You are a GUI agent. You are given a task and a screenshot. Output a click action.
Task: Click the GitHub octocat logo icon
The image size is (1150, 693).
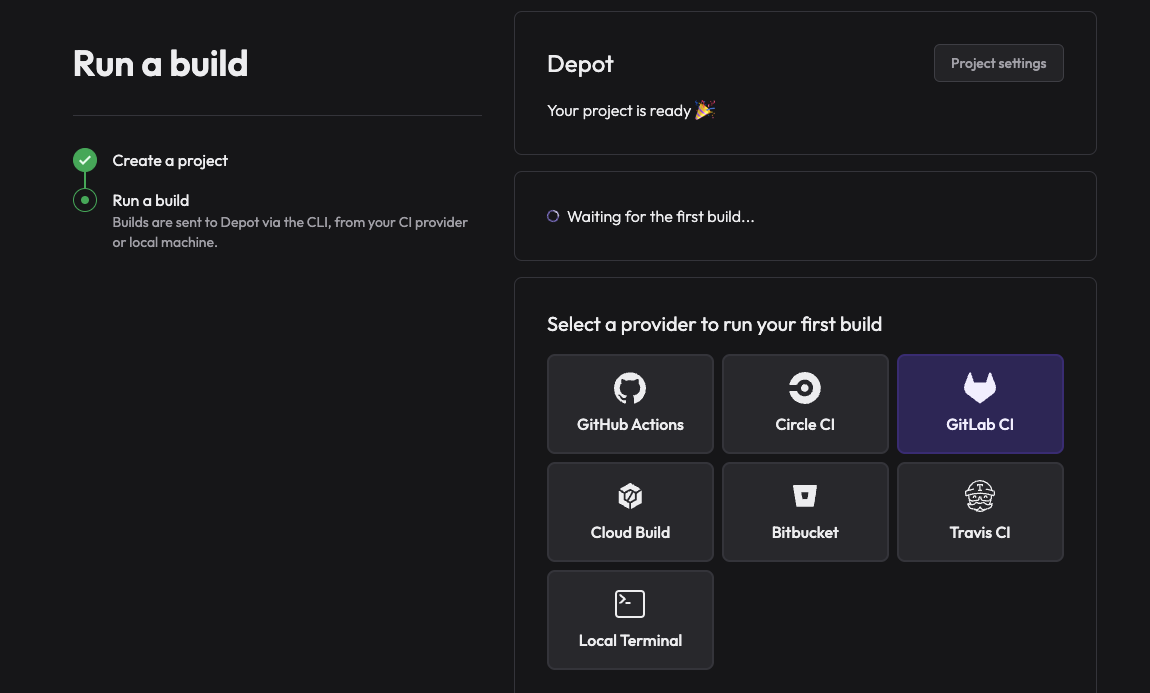630,388
